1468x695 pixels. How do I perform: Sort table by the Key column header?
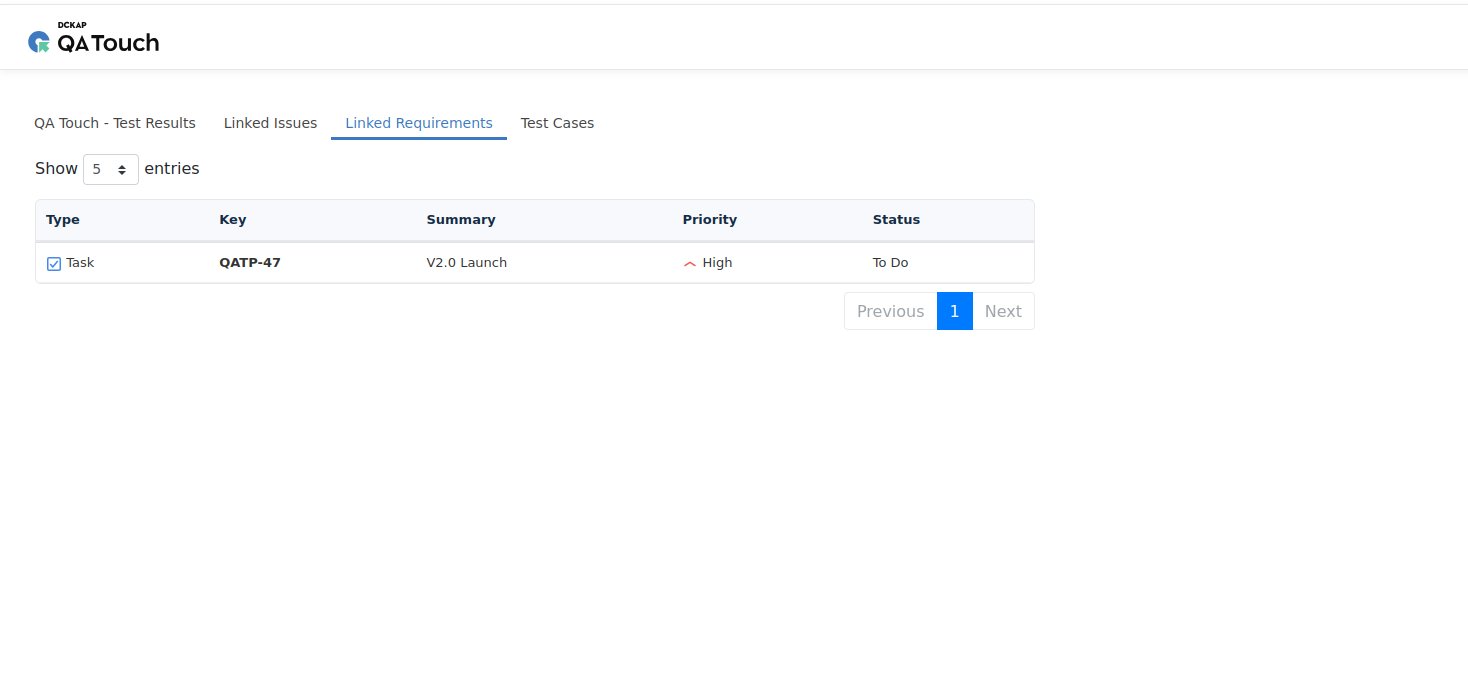[x=233, y=220]
